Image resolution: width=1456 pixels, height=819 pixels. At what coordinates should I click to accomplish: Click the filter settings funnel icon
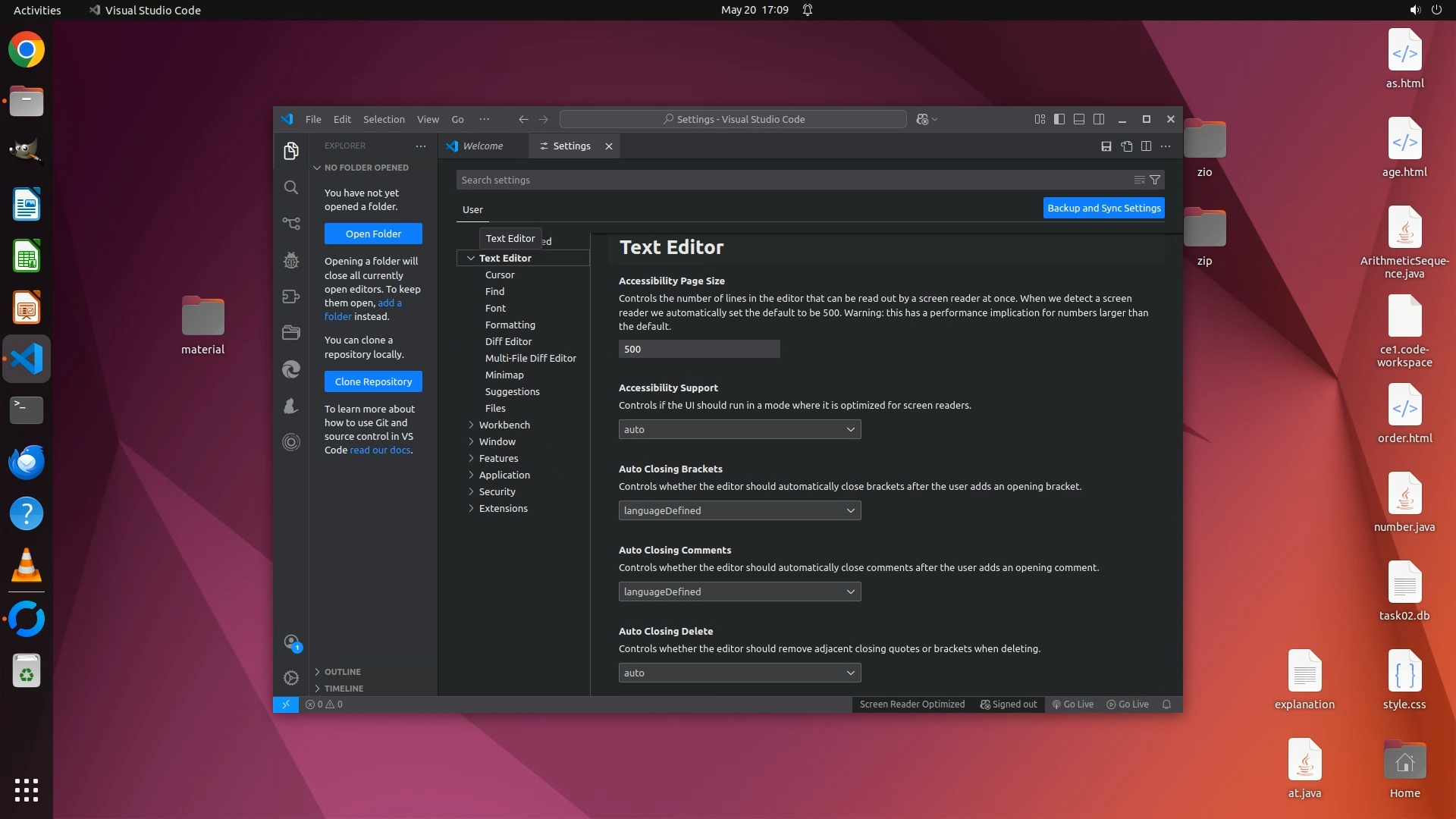point(1155,180)
